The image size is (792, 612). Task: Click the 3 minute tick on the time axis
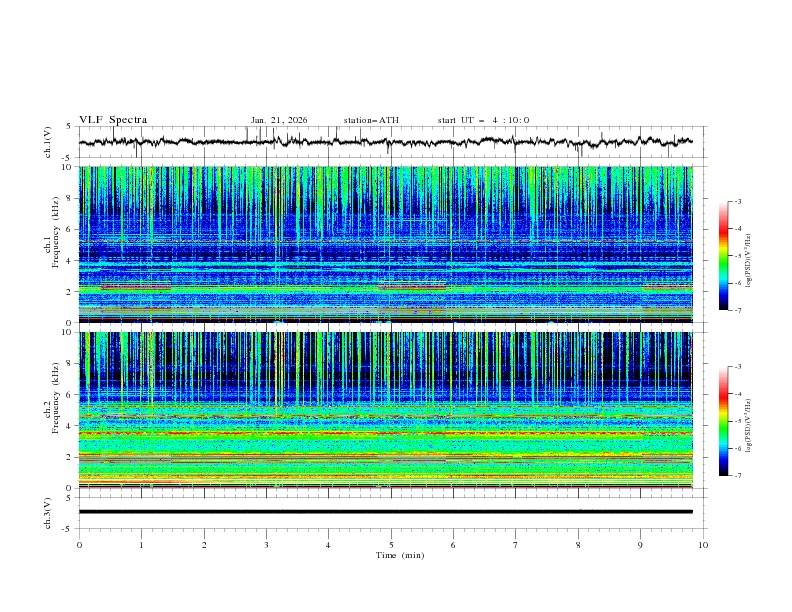pos(266,545)
